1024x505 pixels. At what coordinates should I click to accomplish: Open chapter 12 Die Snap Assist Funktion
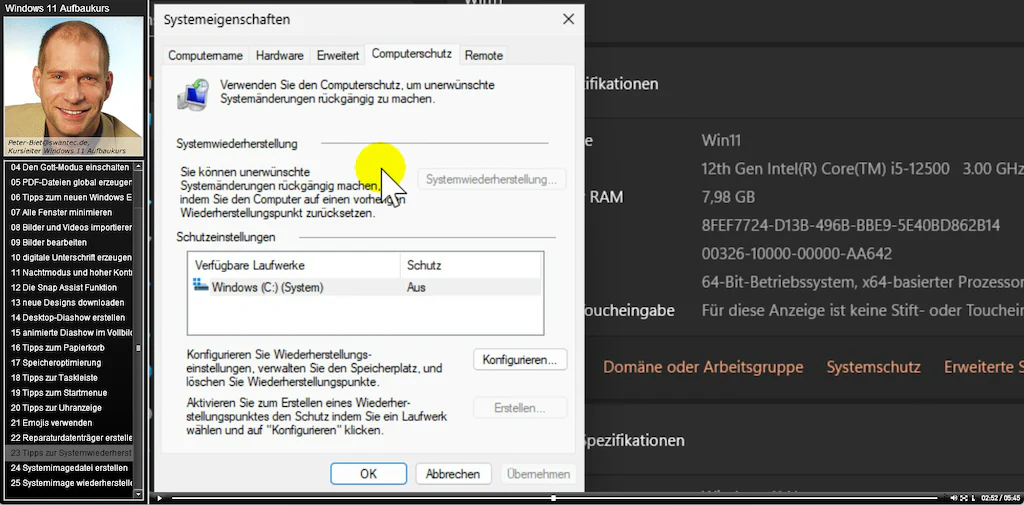point(69,287)
